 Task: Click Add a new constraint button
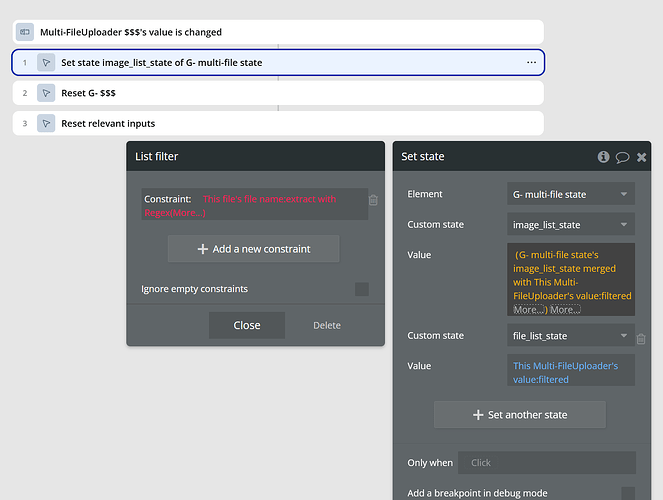point(254,249)
